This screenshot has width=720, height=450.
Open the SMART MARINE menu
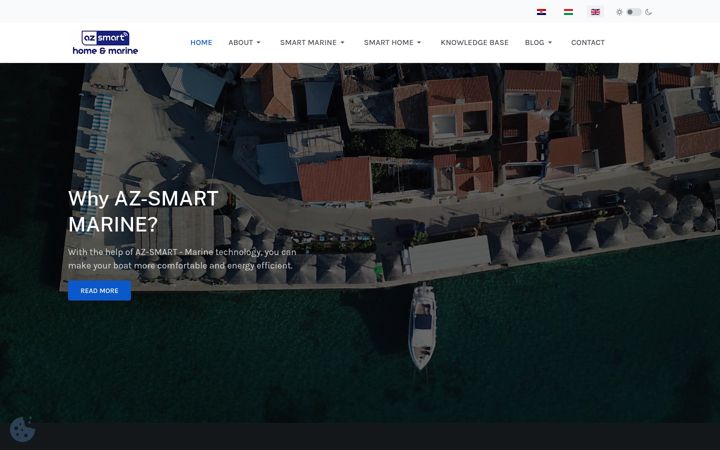pyautogui.click(x=308, y=42)
